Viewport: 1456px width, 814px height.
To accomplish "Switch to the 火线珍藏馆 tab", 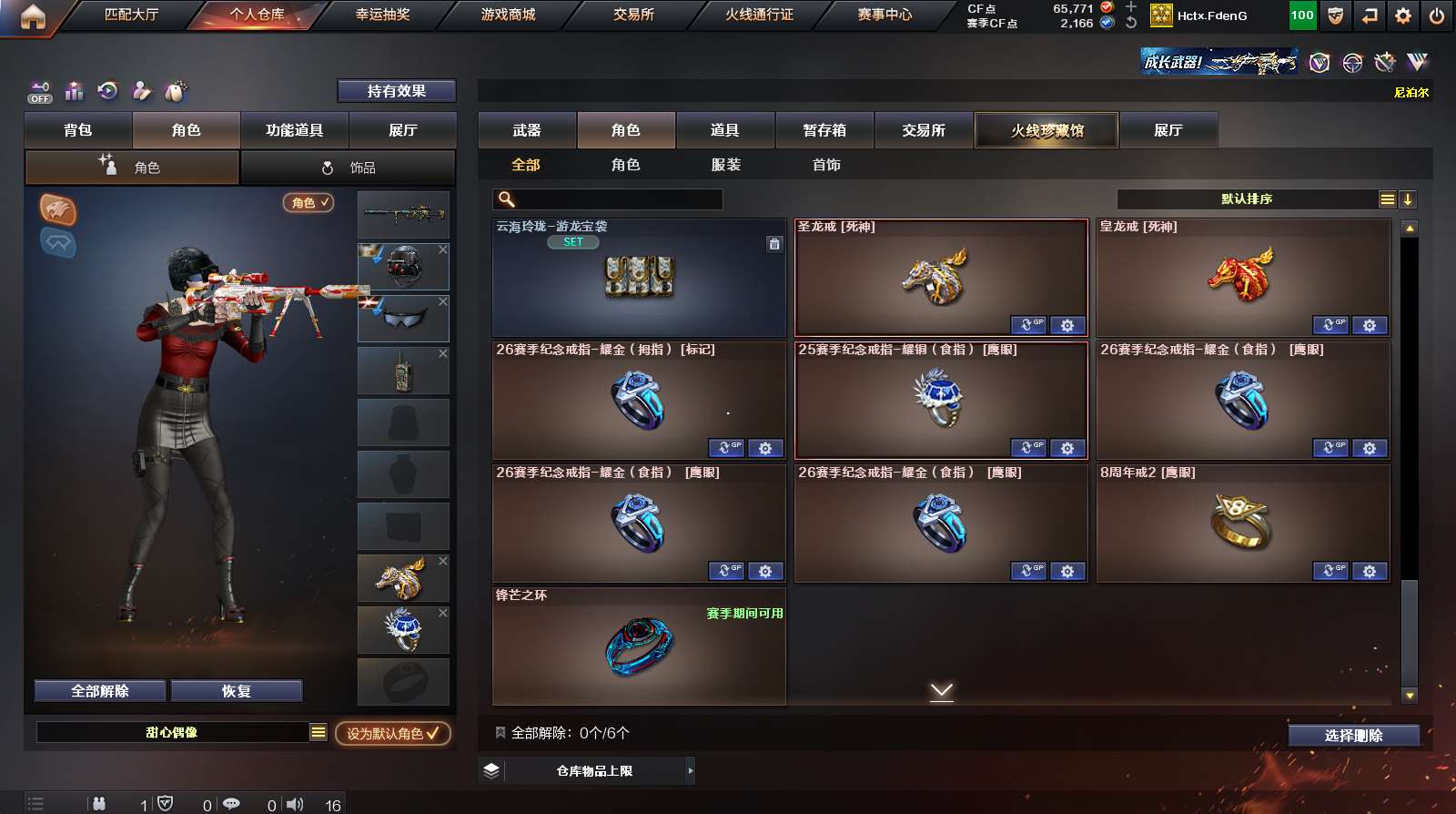I will 1046,130.
